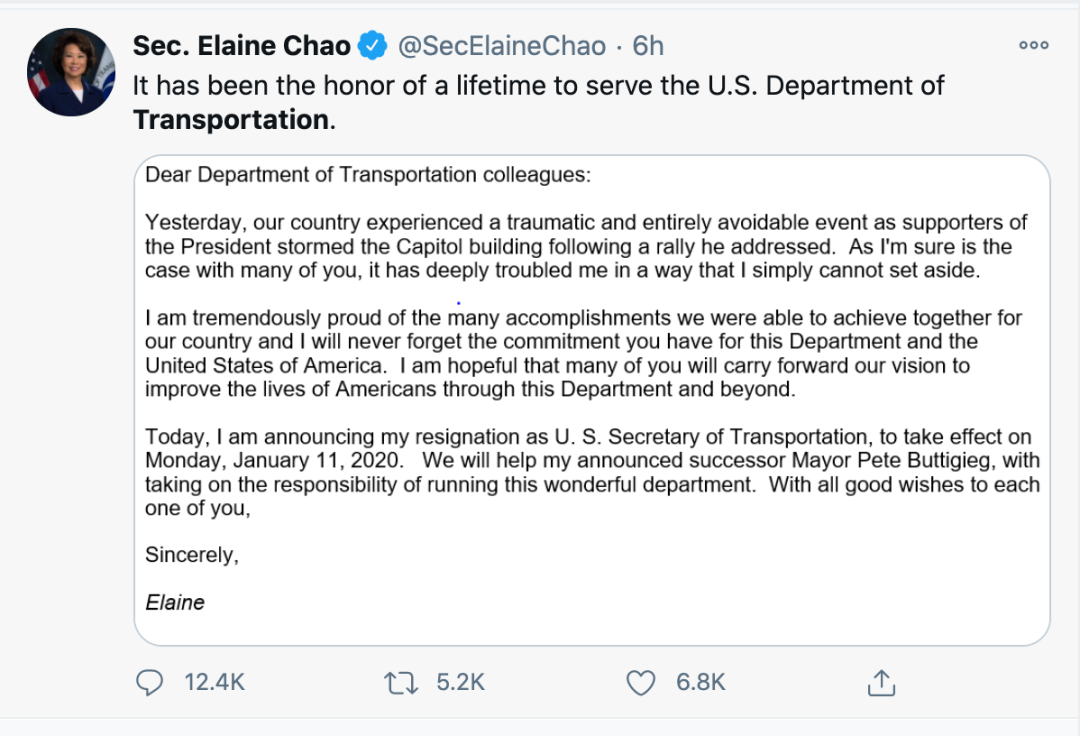Click the 6.8K likes count

click(700, 682)
